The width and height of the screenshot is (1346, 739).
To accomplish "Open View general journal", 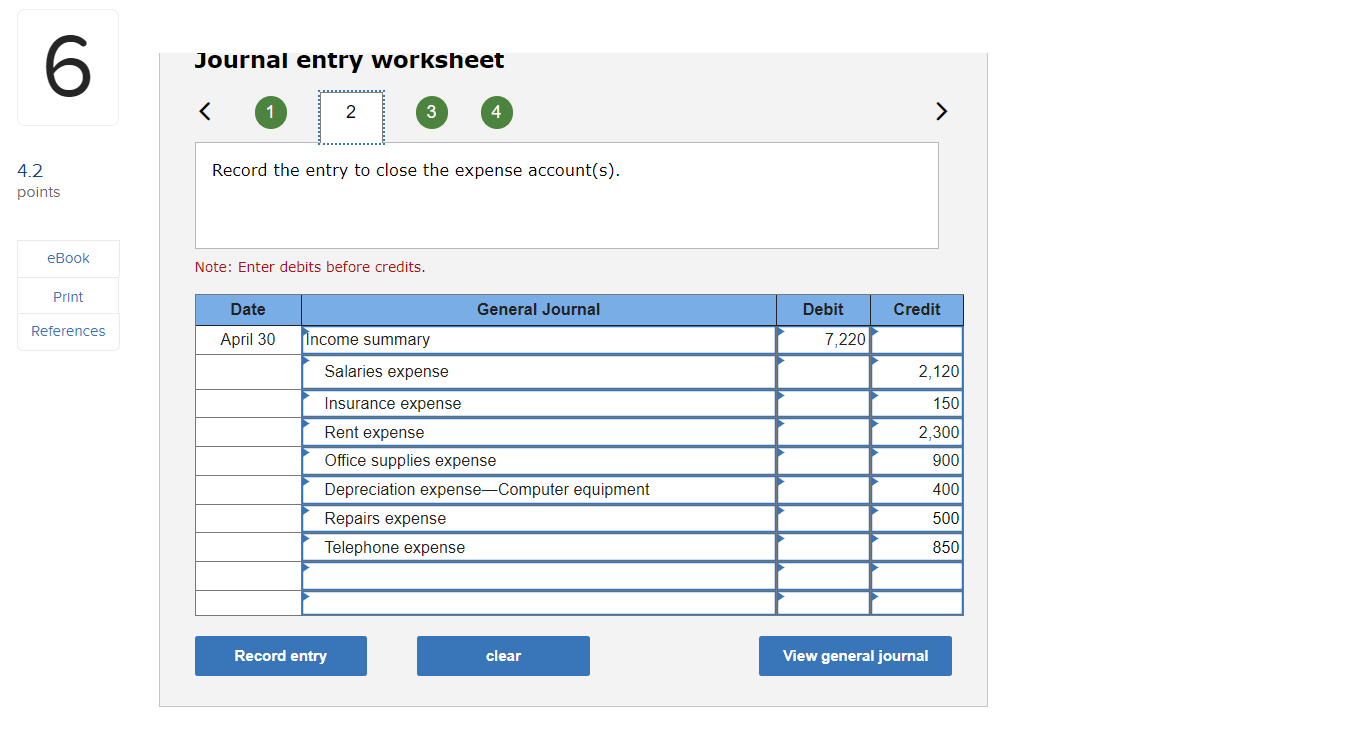I will click(x=855, y=656).
